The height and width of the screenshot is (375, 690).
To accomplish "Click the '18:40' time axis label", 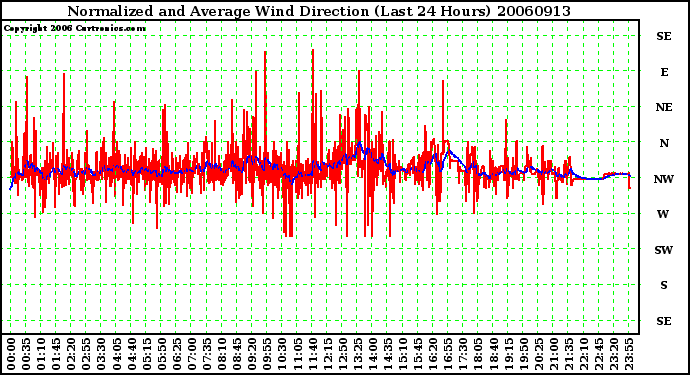I will pos(493,354).
